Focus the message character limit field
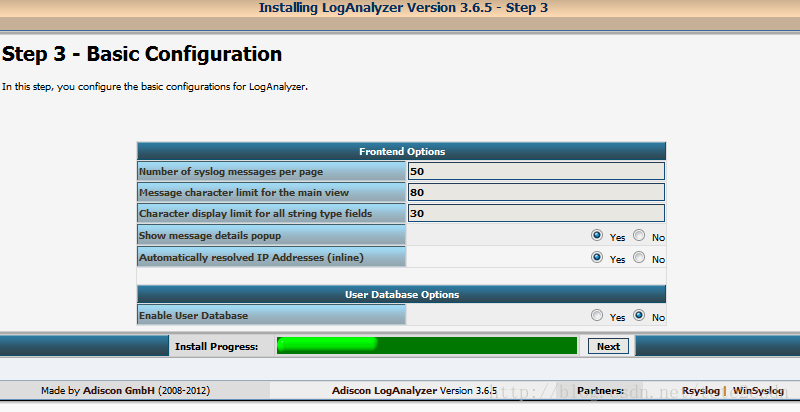 (x=536, y=192)
